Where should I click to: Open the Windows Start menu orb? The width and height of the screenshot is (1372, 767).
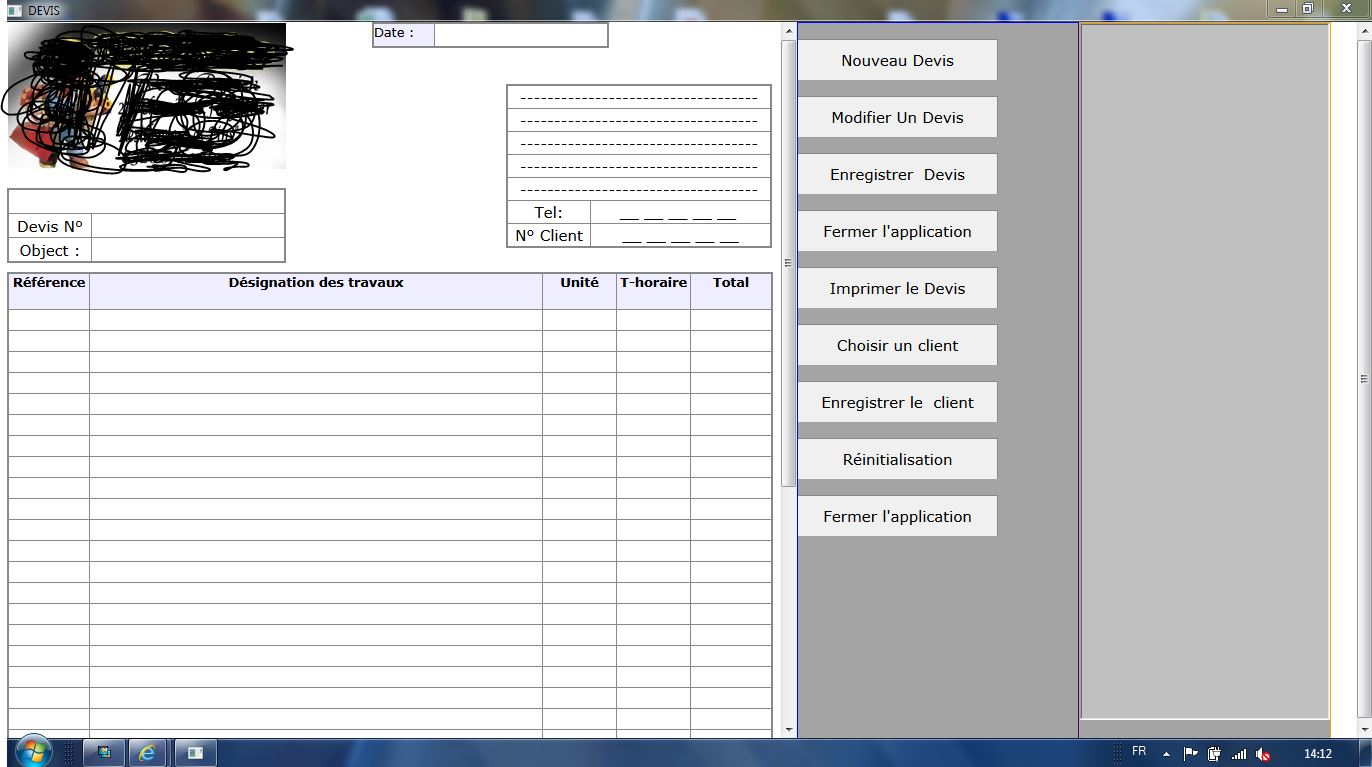tap(33, 752)
